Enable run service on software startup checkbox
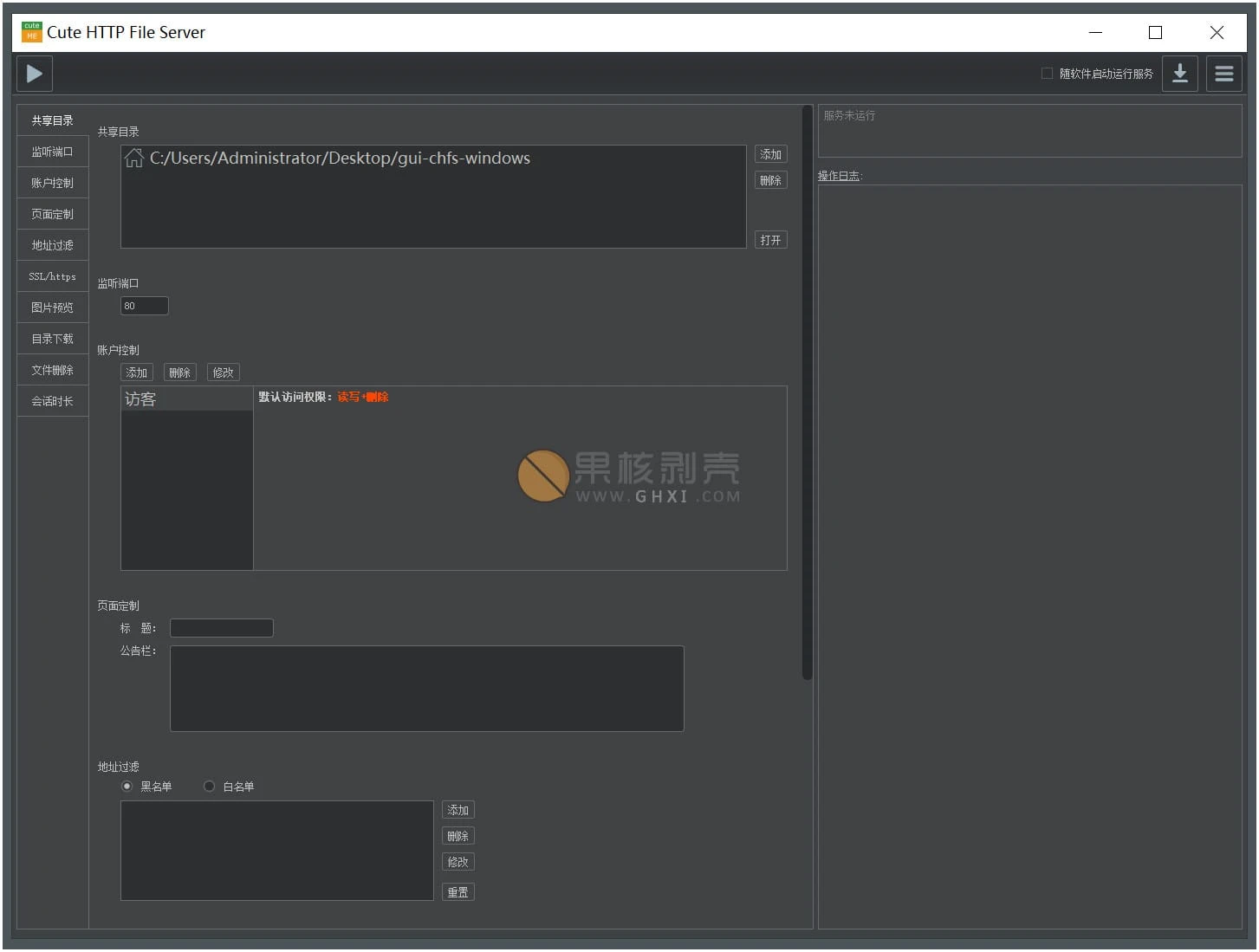Screen dimensions: 1259x952 point(1047,74)
